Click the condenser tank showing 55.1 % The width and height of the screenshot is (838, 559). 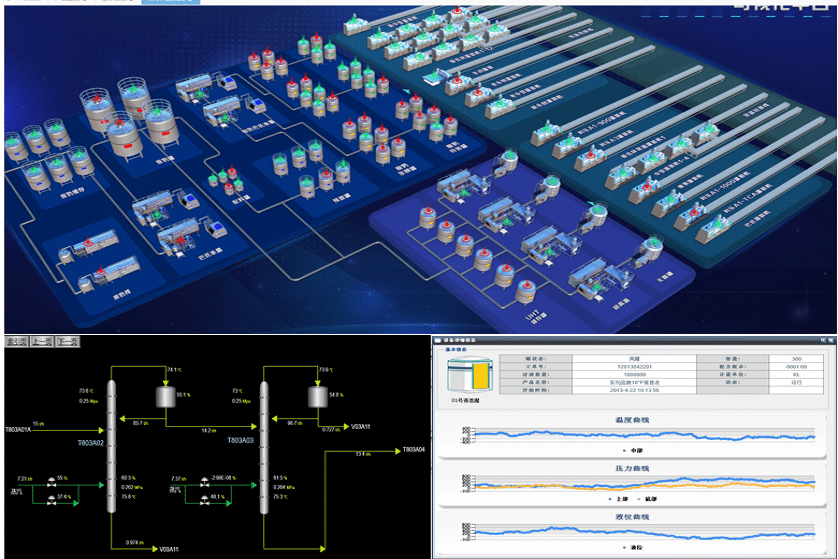(x=163, y=397)
